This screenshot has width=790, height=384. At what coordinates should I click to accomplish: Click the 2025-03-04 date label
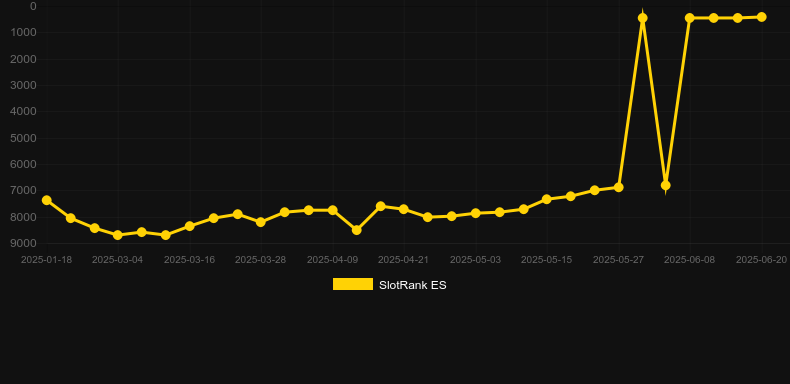coord(118,260)
